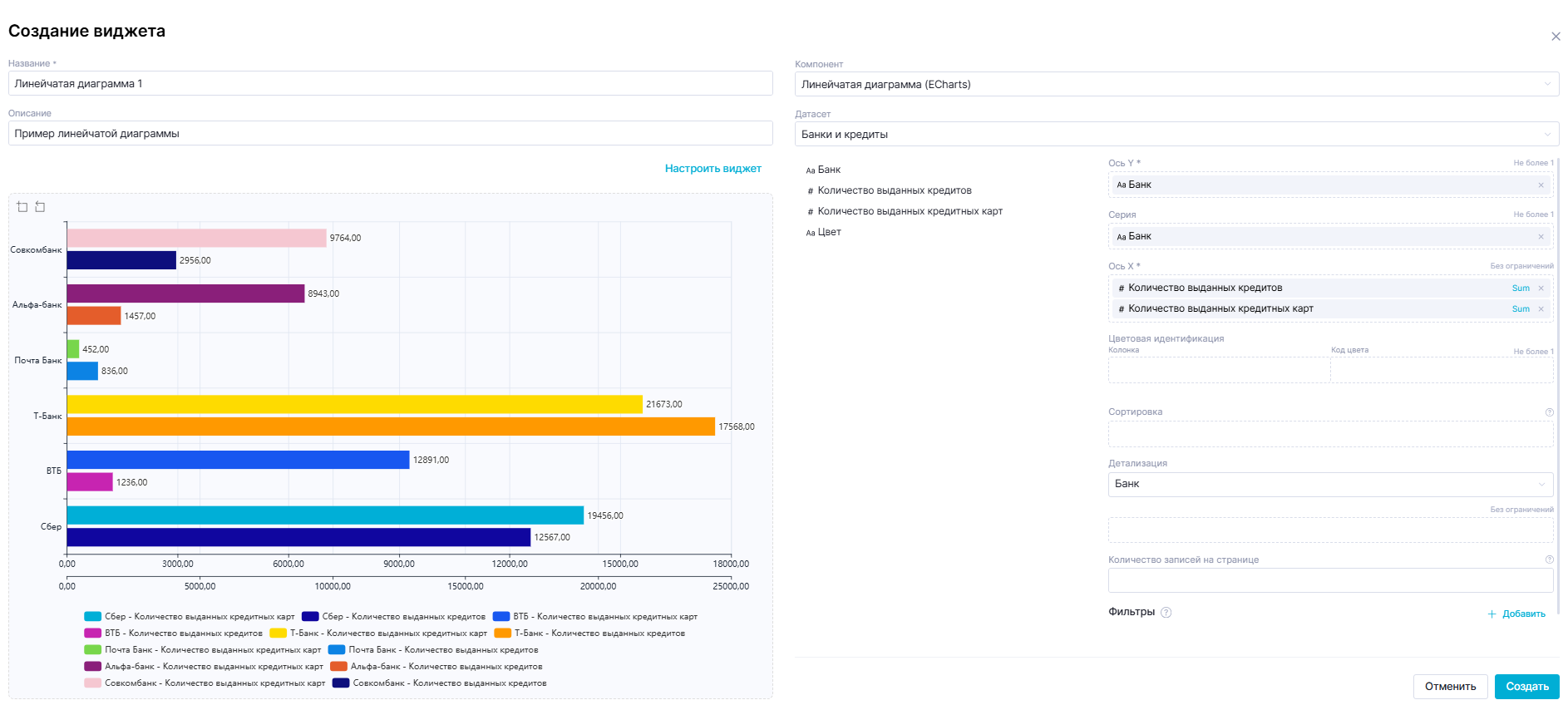Focus the Название input with Линейчатая диаграмма 1
This screenshot has height=705, width=1568.
pos(391,83)
